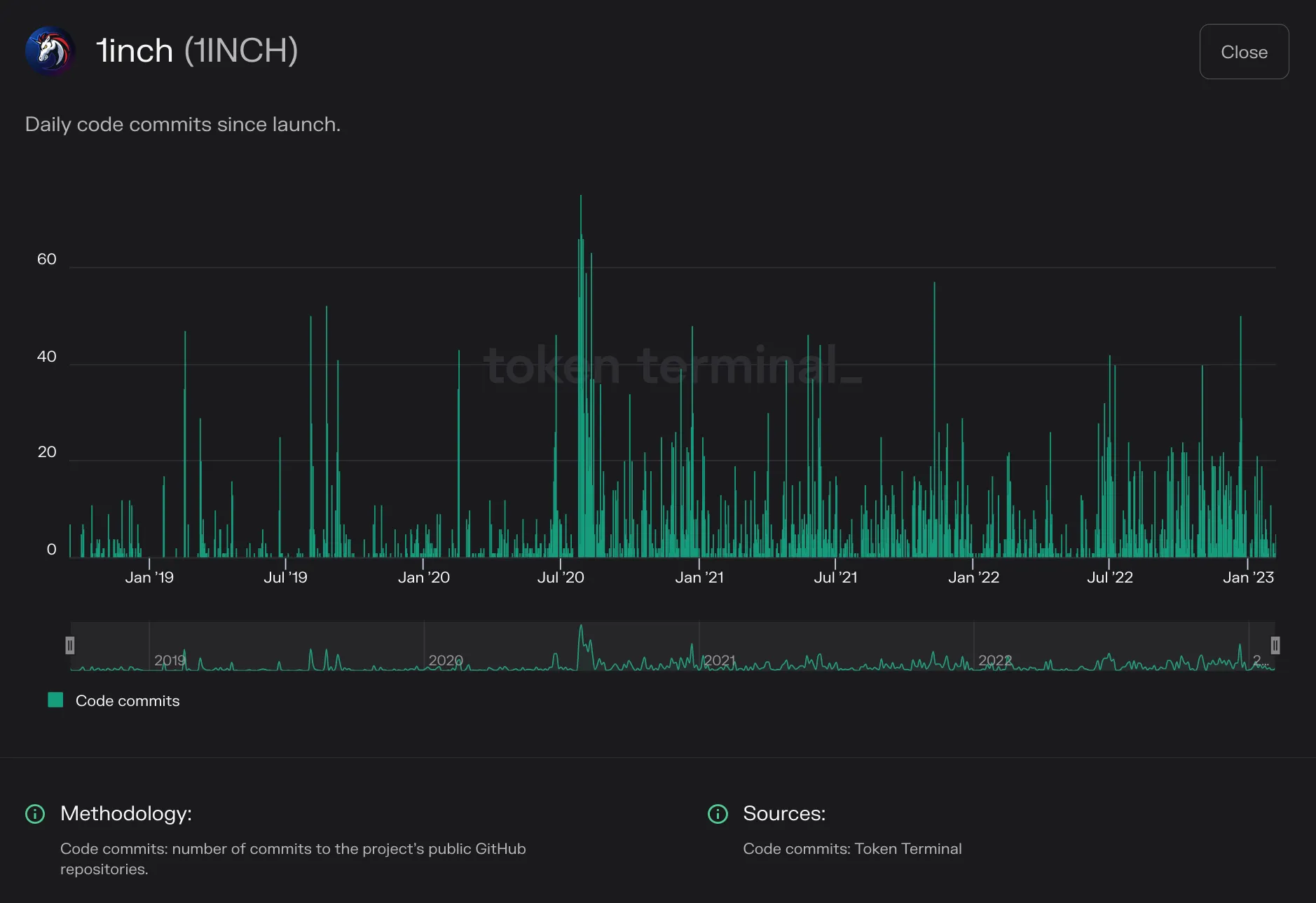Click the Close button
Image resolution: width=1316 pixels, height=903 pixels.
(x=1244, y=52)
